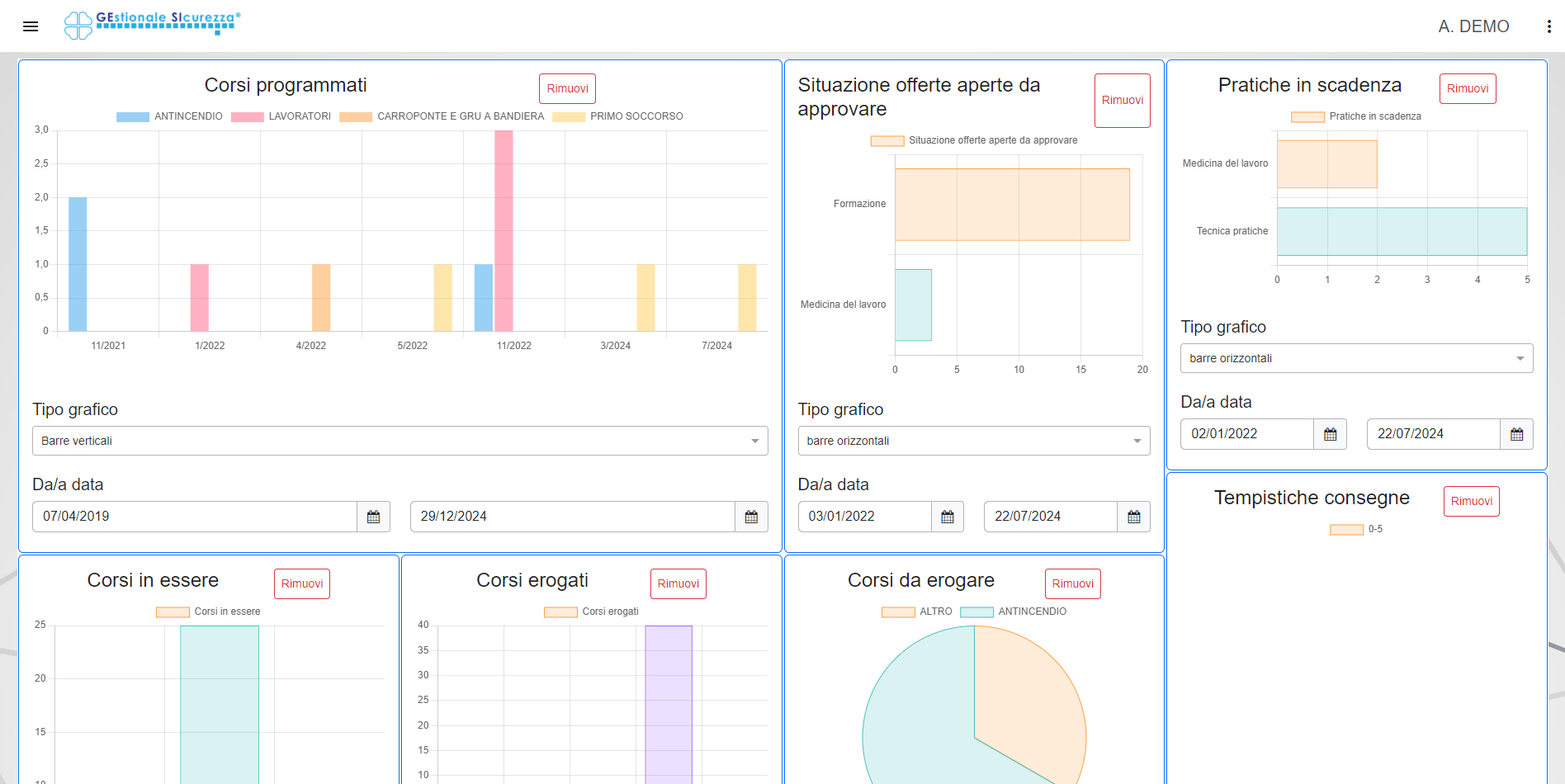Viewport: 1565px width, 784px height.
Task: Open Tipo grafico dropdown showing Barre verticali
Action: 400,441
